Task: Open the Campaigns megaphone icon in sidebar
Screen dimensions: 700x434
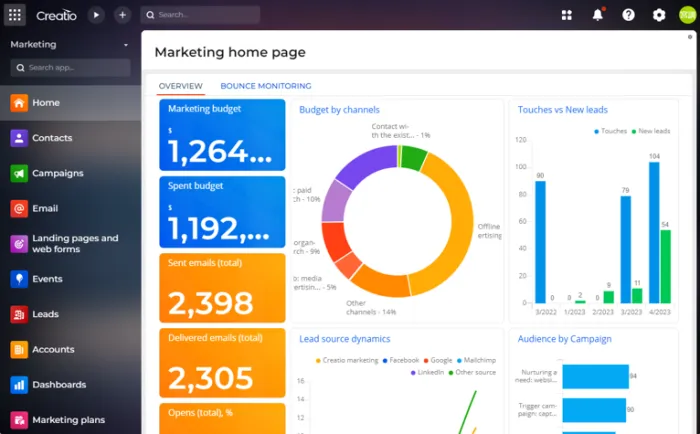Action: pyautogui.click(x=18, y=173)
